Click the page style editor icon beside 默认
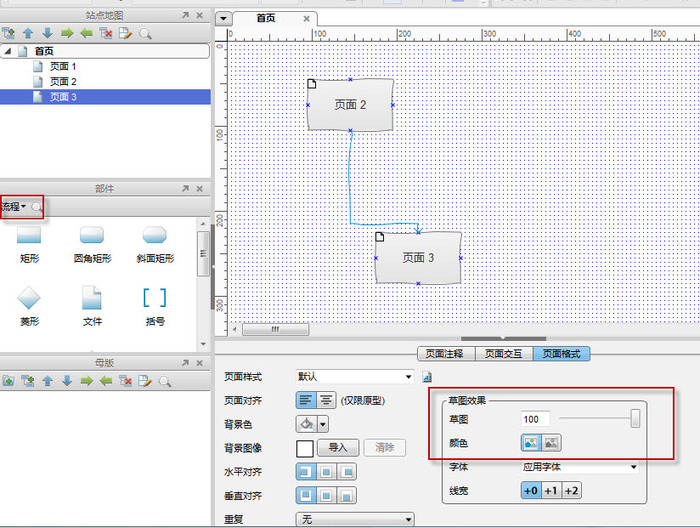 [x=427, y=378]
